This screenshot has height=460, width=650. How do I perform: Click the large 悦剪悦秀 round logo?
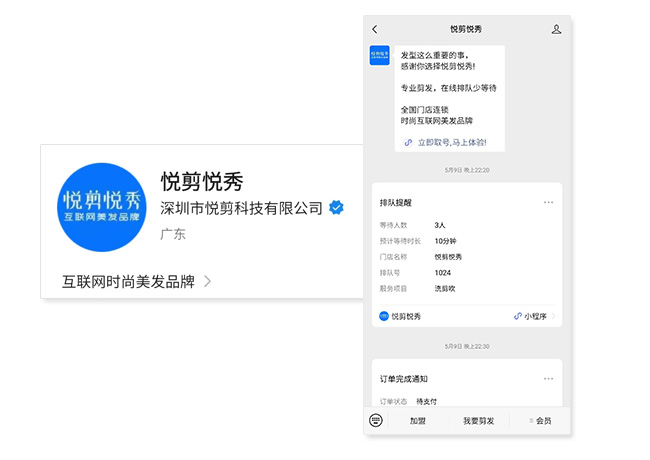[102, 207]
